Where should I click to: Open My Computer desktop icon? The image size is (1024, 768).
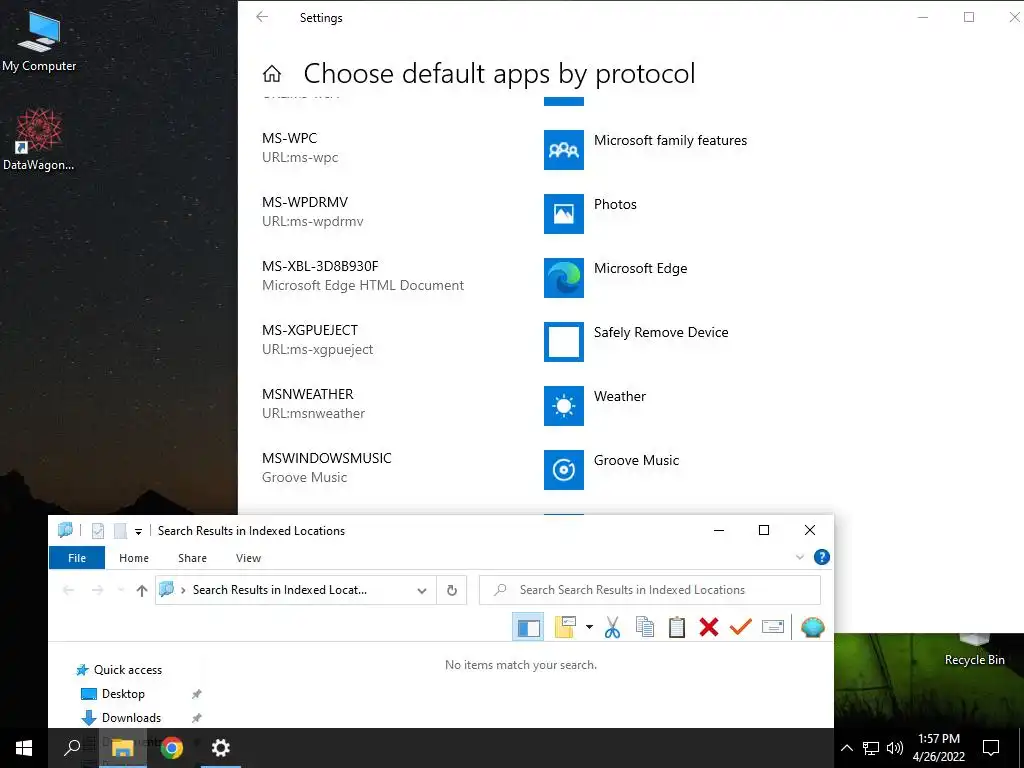click(39, 41)
